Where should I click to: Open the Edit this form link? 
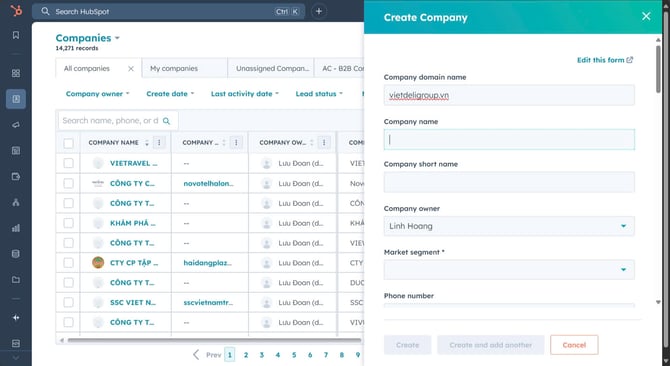[x=605, y=60]
